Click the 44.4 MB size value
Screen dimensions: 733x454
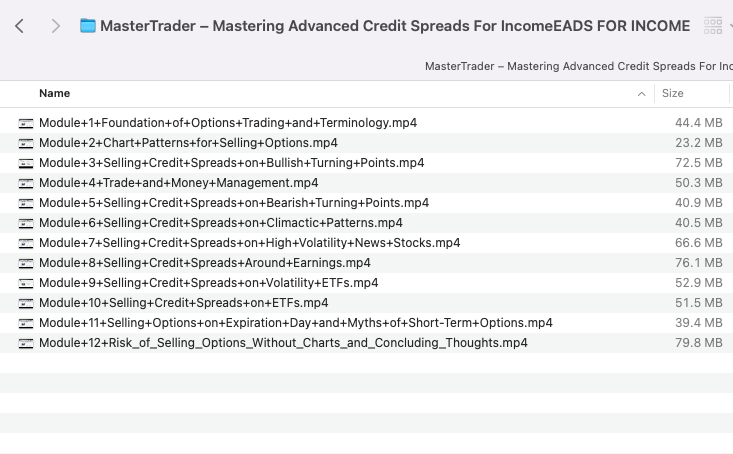tap(699, 123)
